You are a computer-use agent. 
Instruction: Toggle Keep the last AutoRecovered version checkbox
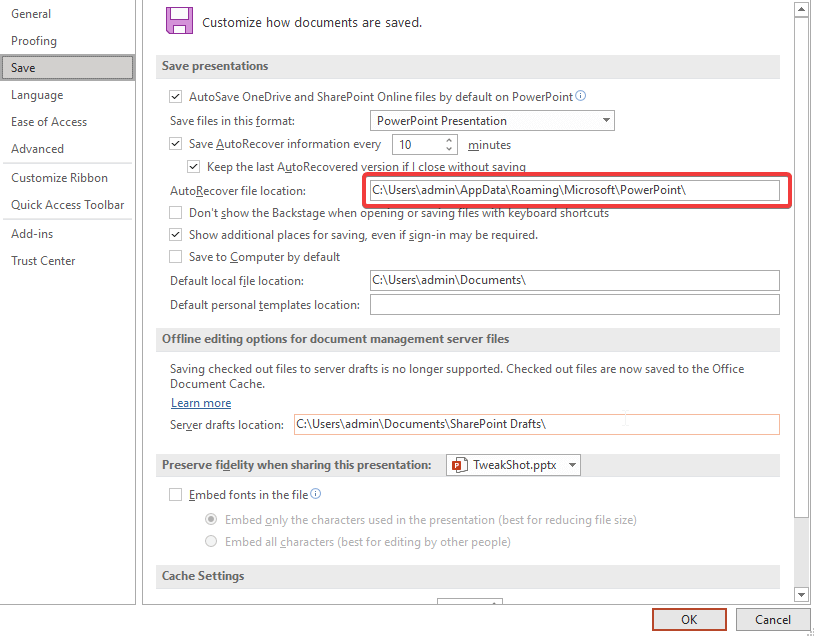[194, 167]
